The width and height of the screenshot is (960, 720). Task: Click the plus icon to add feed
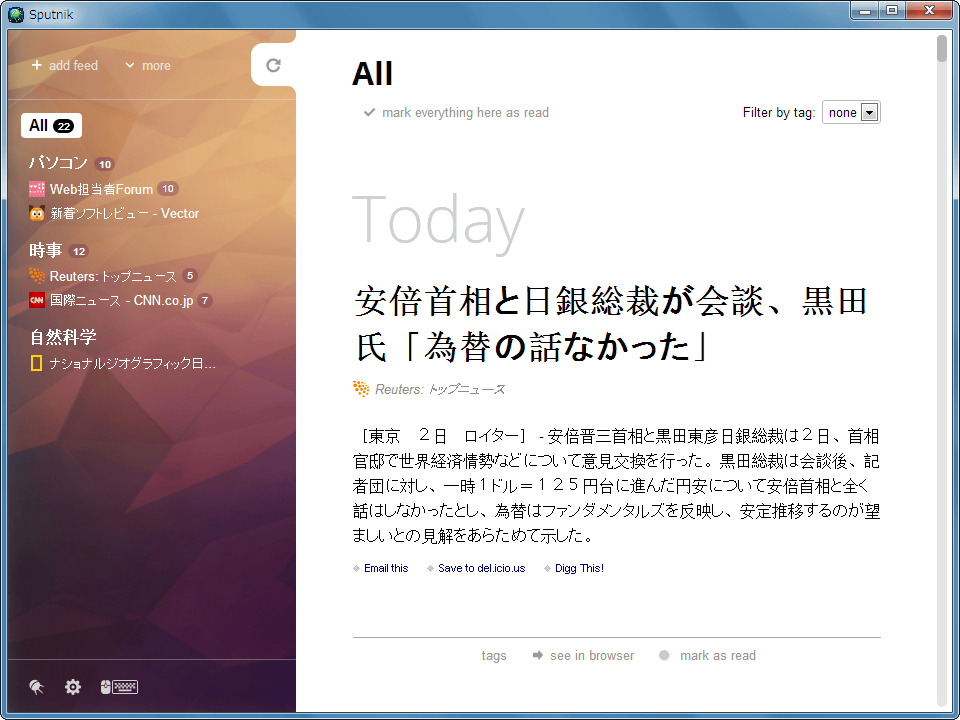[37, 66]
